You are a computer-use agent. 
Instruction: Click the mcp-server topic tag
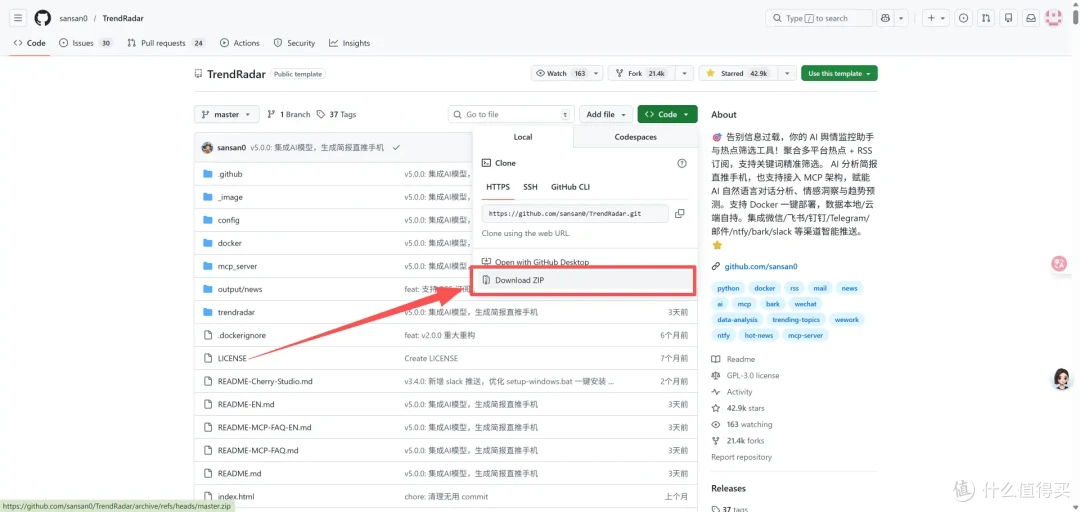point(805,336)
